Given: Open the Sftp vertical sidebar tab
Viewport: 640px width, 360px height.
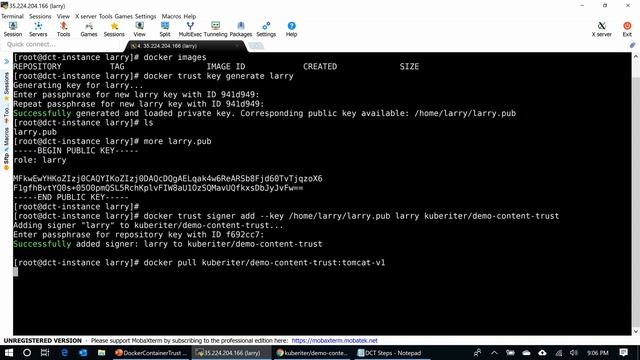Looking at the screenshot, I should (7, 162).
